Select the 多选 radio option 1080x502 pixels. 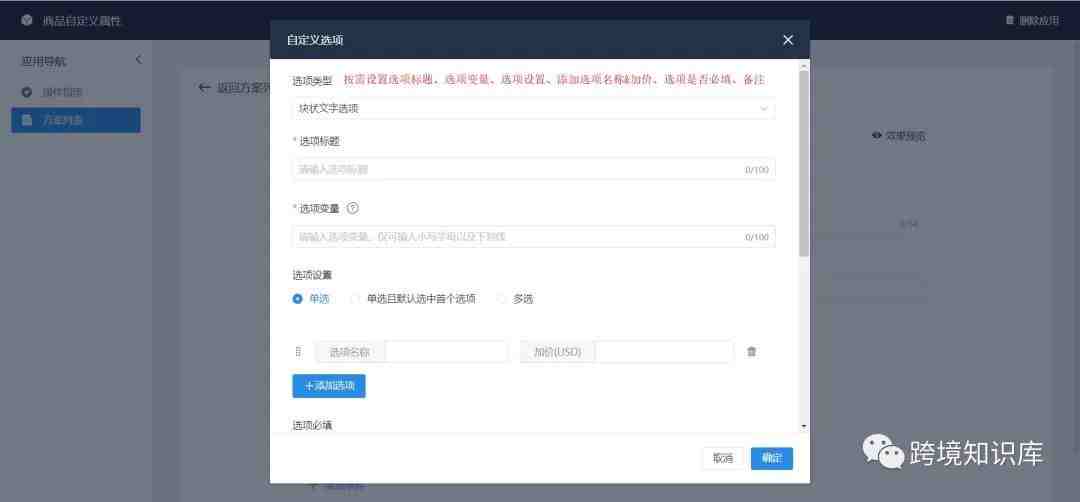pos(501,299)
